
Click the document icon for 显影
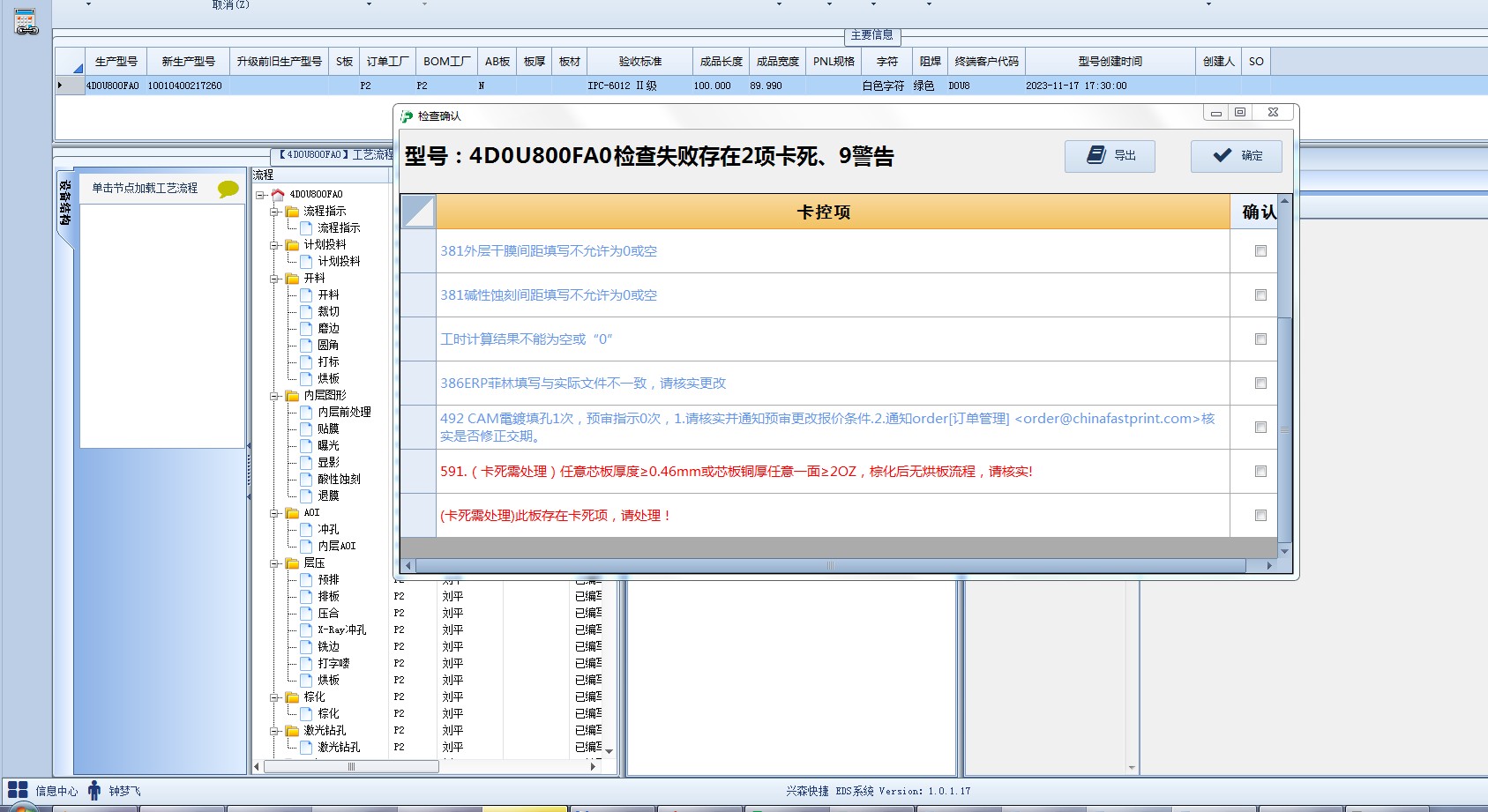coord(306,463)
